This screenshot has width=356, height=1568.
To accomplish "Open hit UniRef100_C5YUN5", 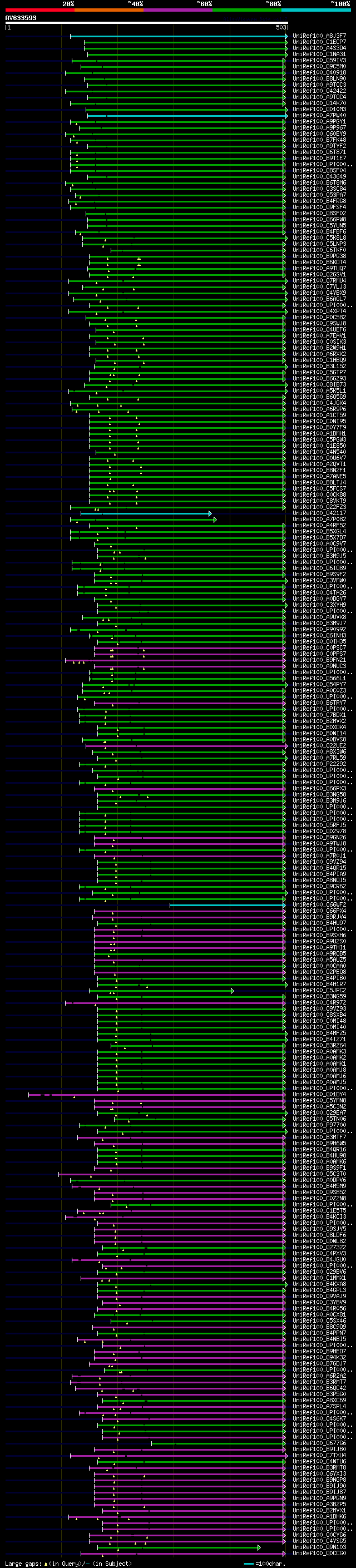I will click(x=319, y=226).
